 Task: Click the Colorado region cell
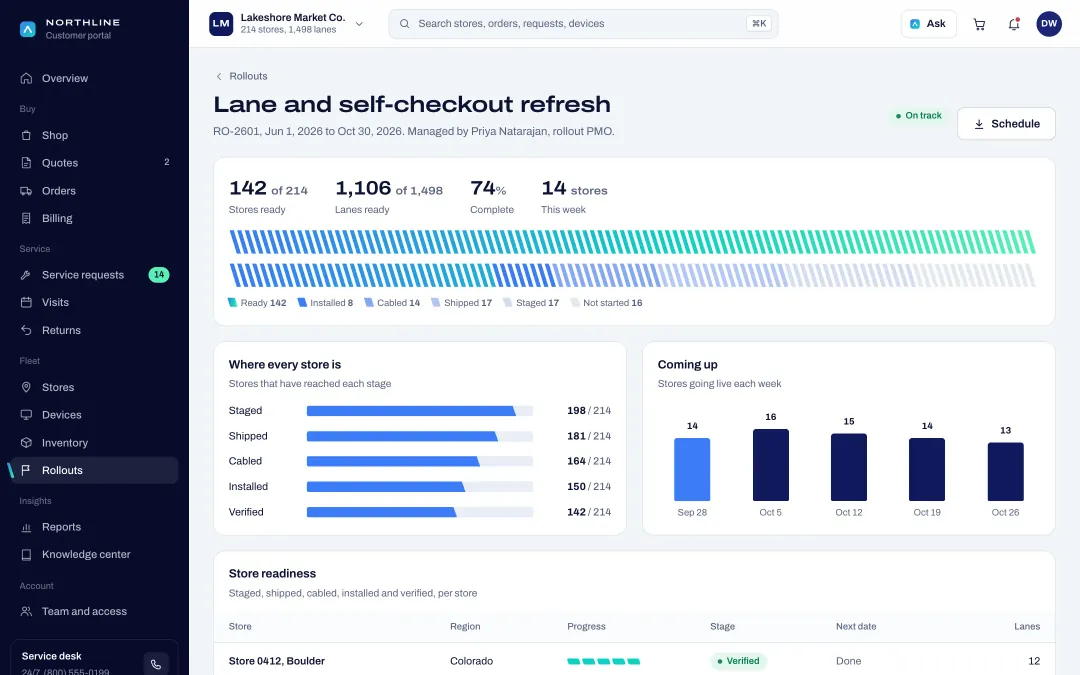(x=471, y=661)
